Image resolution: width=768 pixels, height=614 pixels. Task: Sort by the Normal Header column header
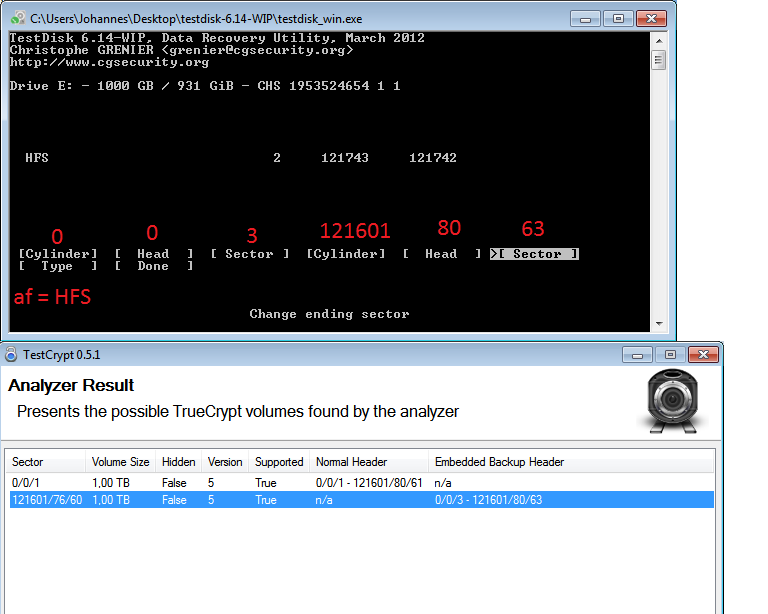pyautogui.click(x=369, y=462)
